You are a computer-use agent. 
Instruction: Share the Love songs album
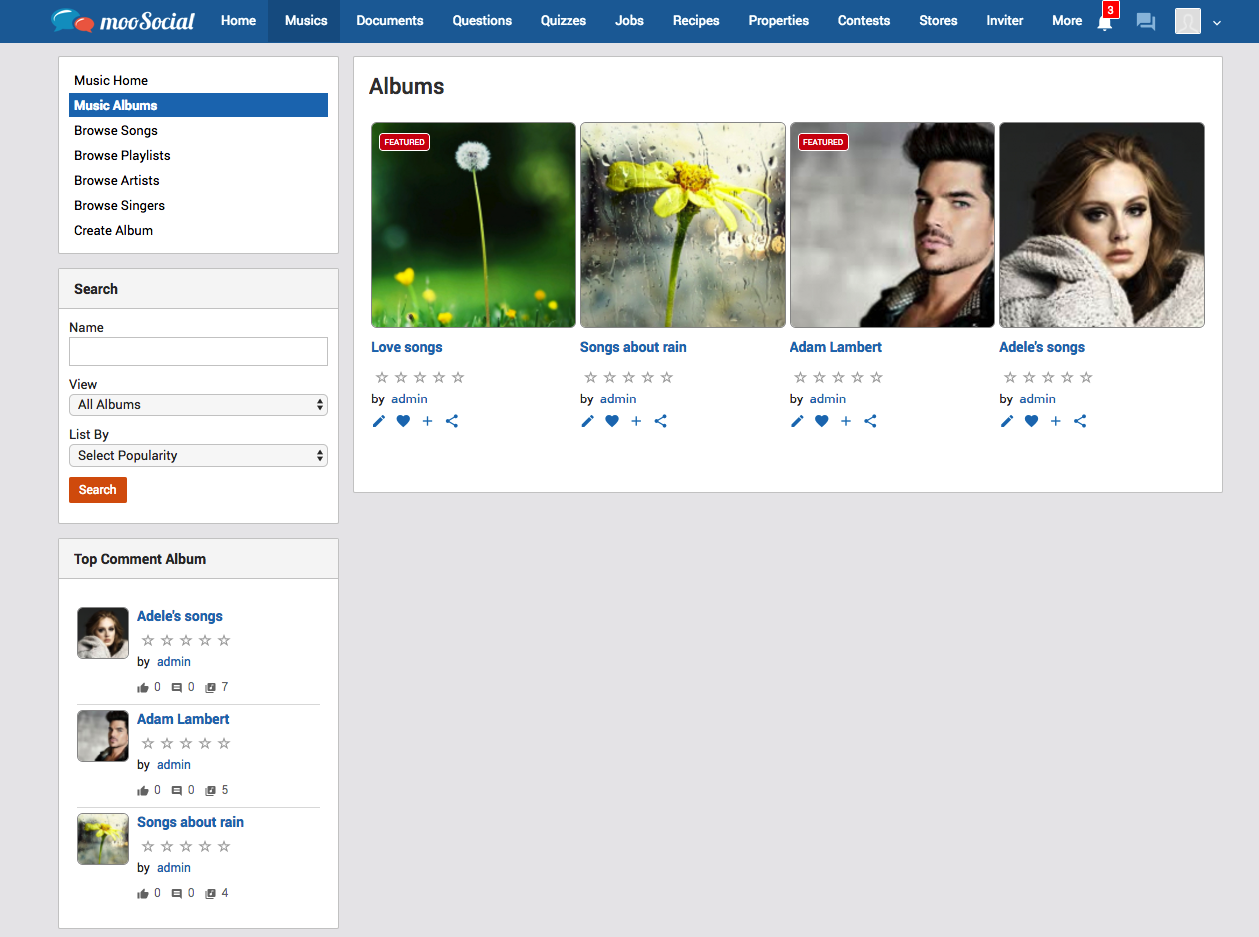[x=452, y=421]
